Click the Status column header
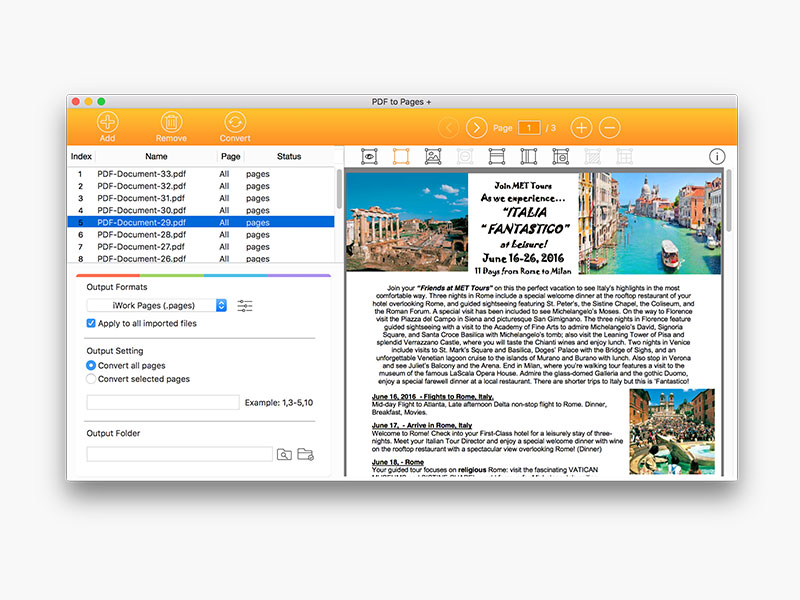 coord(289,156)
